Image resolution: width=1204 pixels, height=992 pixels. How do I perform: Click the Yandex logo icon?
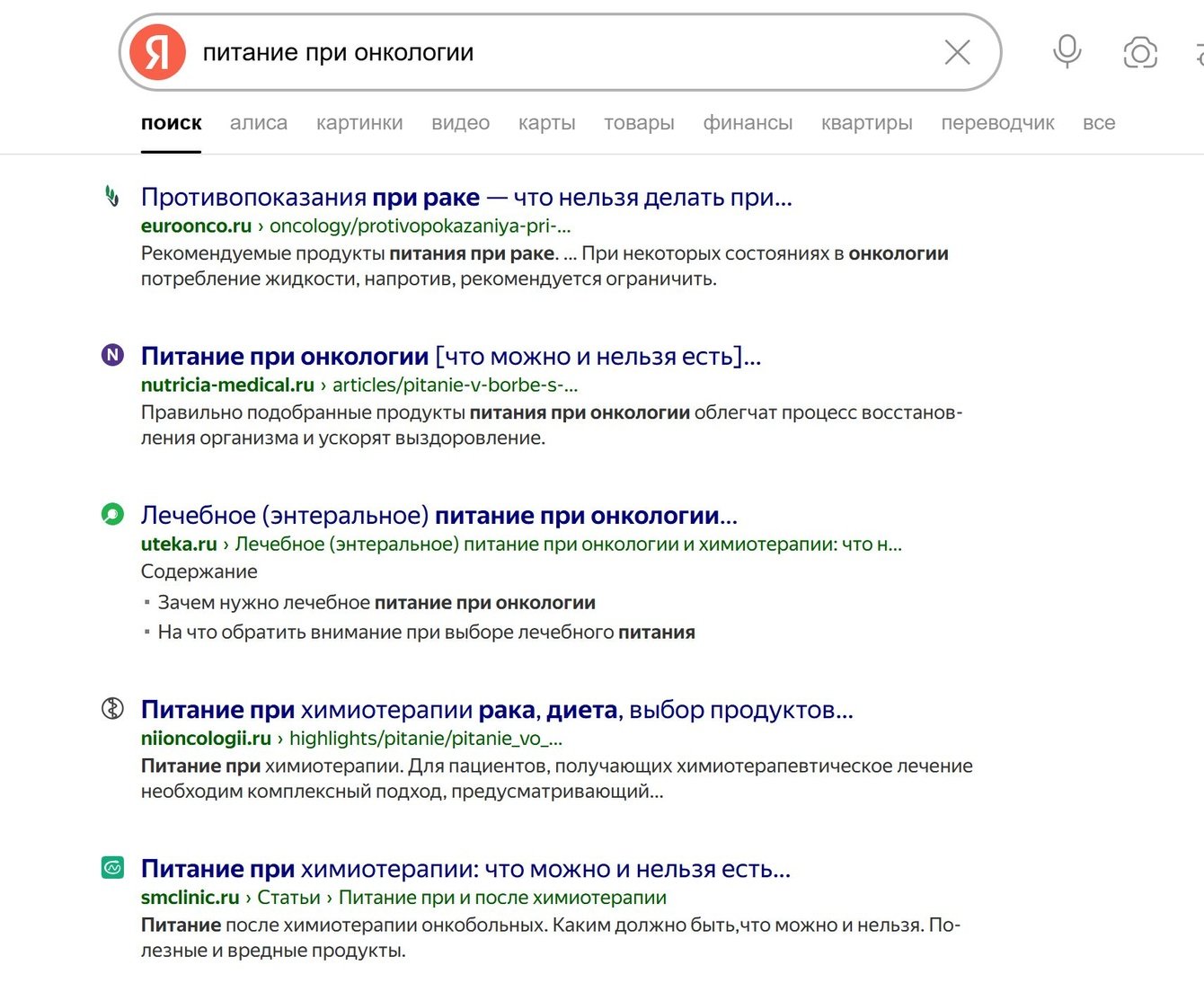pos(157,52)
